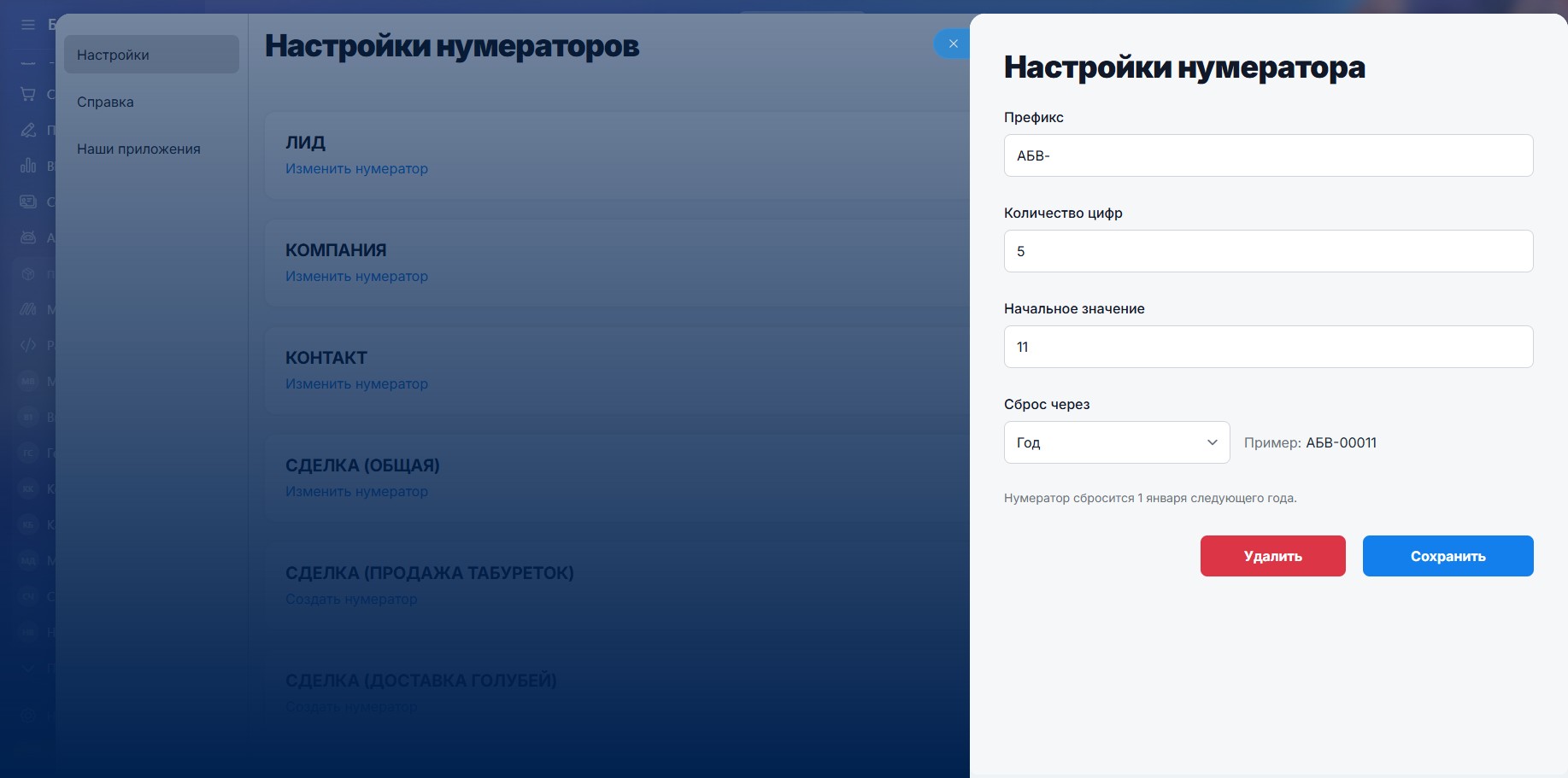
Task: Select the Настройки tab in the side menu
Action: (x=151, y=55)
